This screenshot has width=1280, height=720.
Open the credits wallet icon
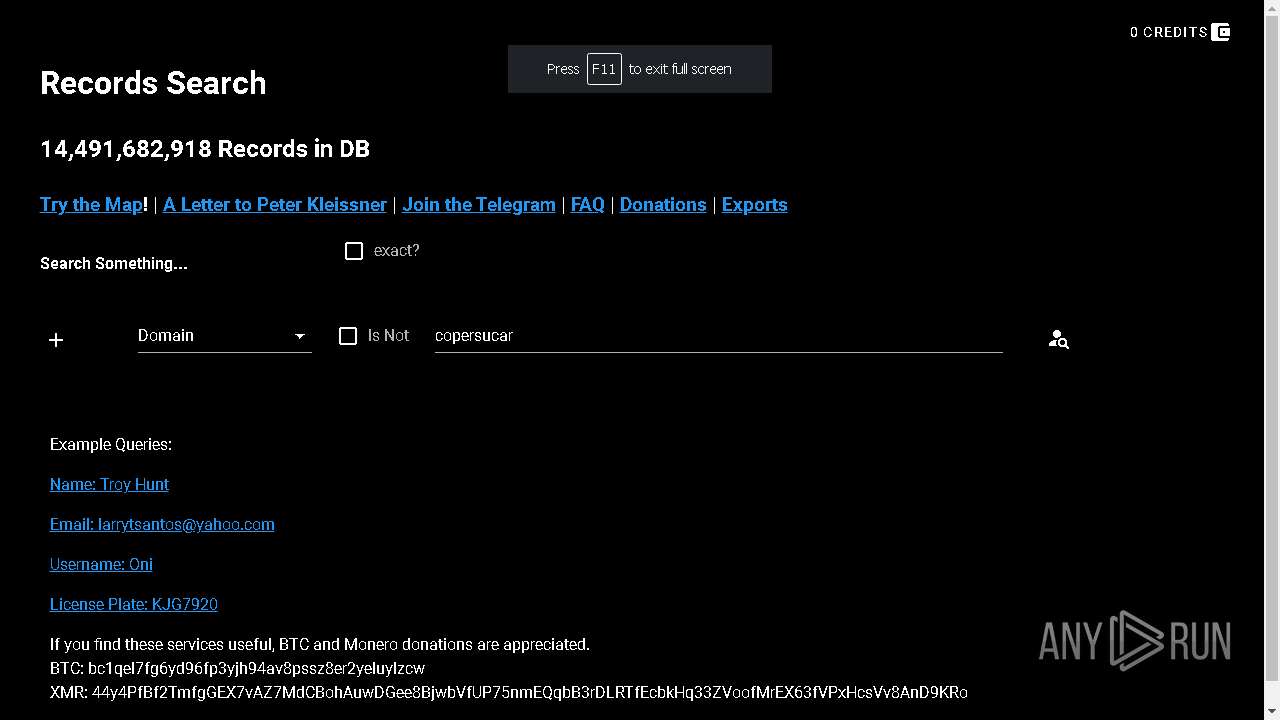pos(1220,32)
